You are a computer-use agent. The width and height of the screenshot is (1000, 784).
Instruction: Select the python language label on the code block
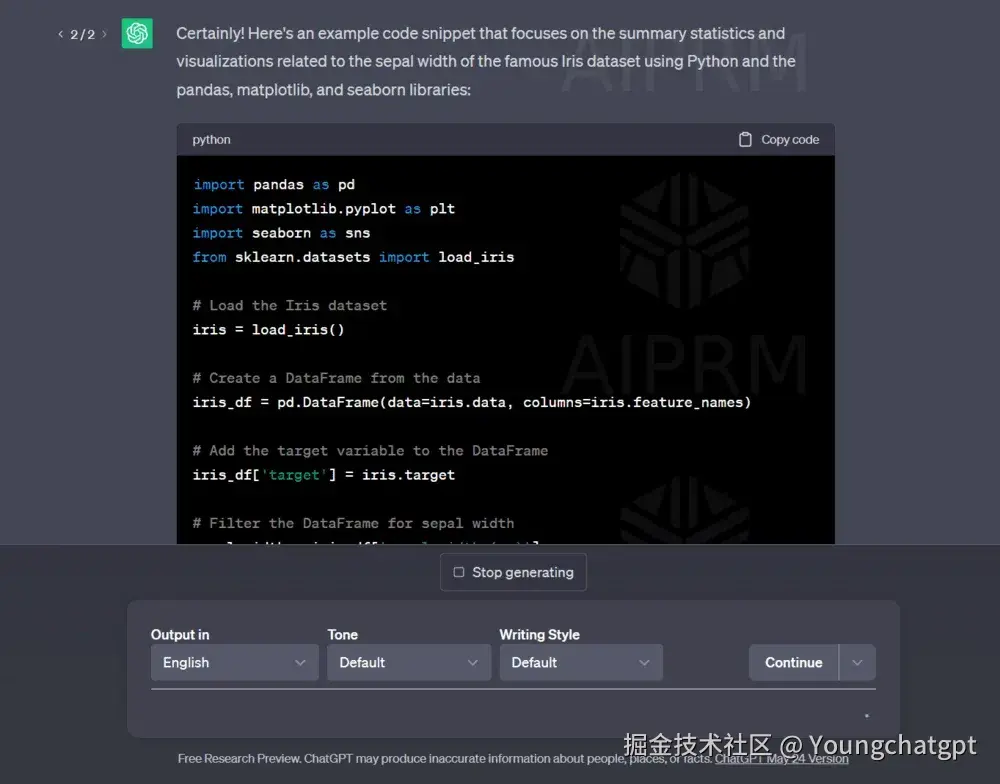point(211,139)
